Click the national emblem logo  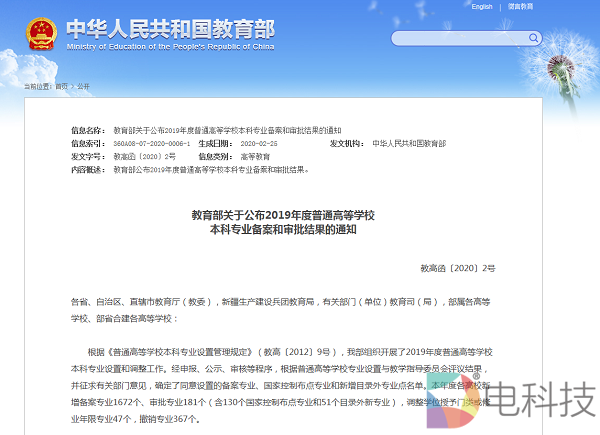[x=41, y=34]
